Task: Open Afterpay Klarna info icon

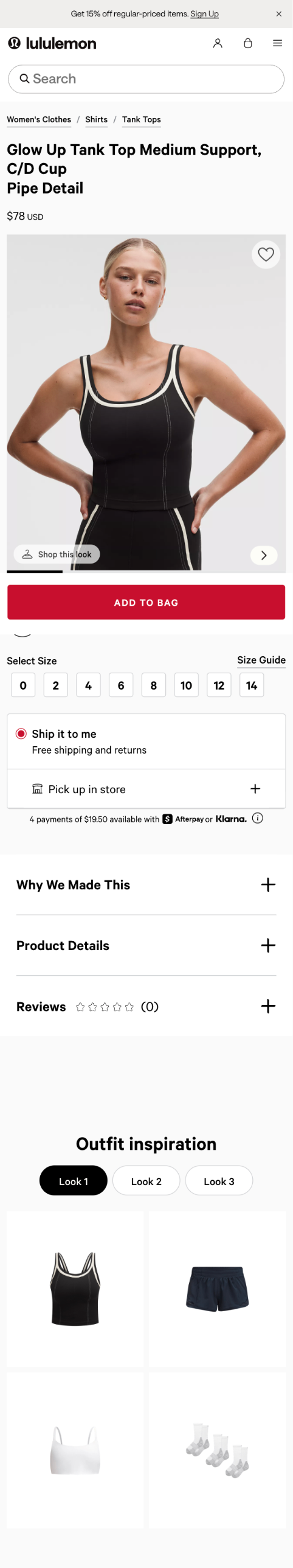Action: tap(258, 818)
